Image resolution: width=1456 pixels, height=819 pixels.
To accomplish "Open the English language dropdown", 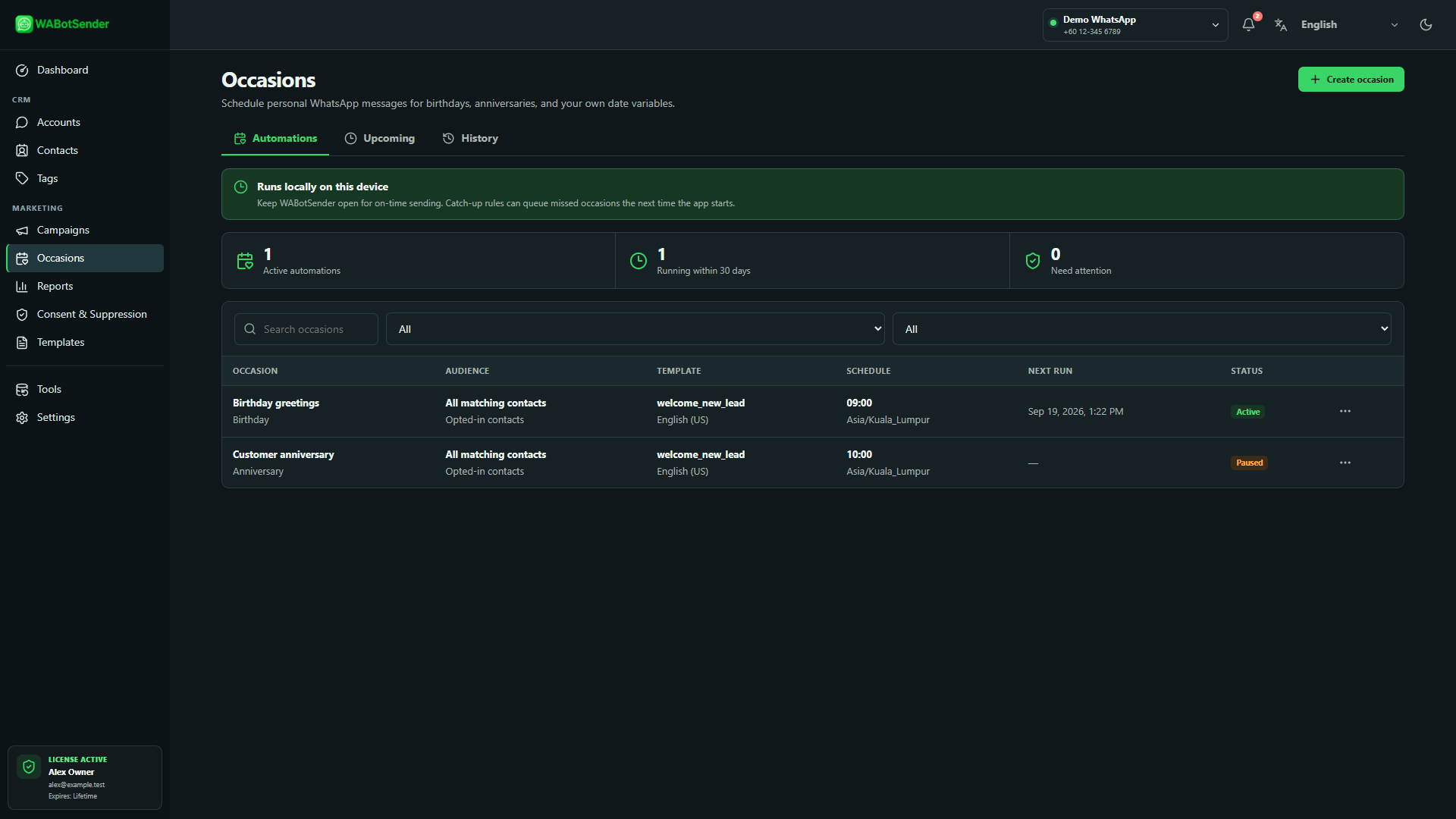I will point(1350,25).
